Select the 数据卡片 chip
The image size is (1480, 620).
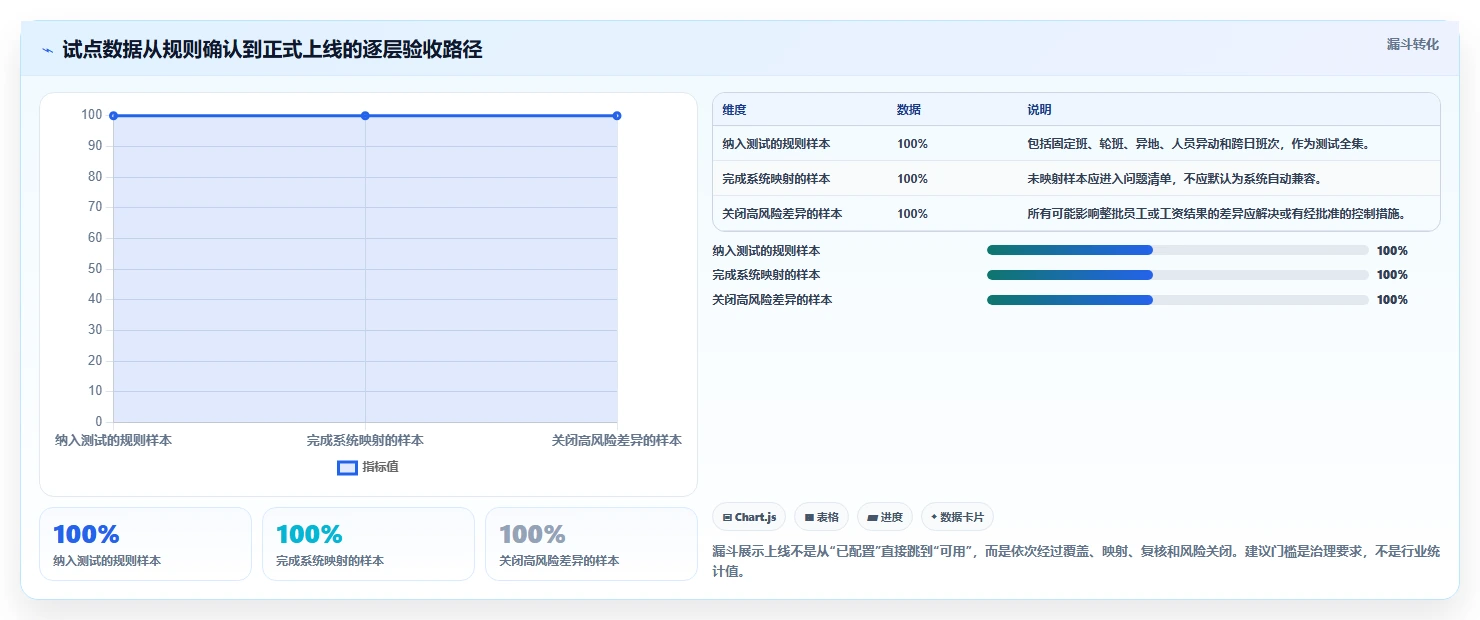pyautogui.click(x=957, y=517)
